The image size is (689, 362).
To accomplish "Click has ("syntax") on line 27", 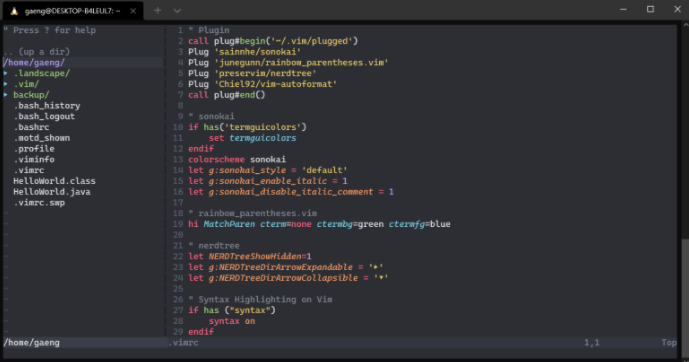I will [239, 310].
